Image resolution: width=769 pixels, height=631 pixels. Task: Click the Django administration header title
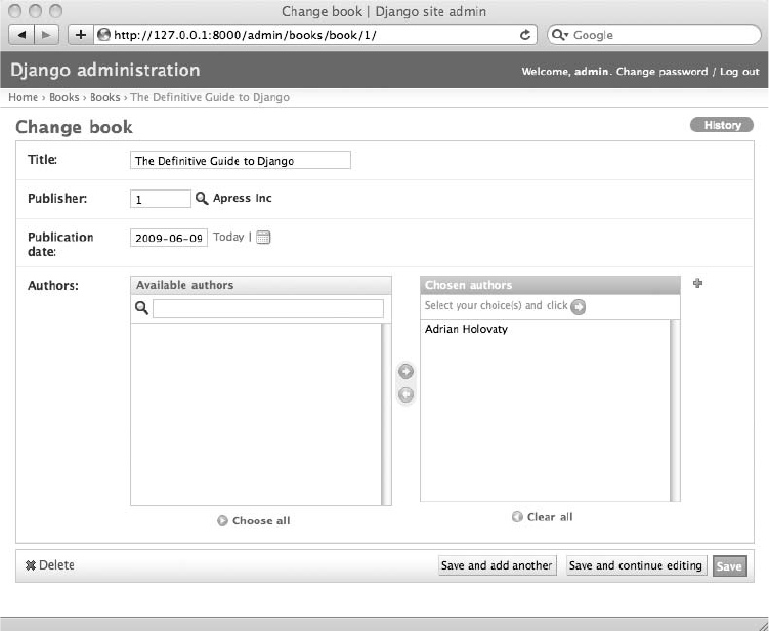coord(105,70)
